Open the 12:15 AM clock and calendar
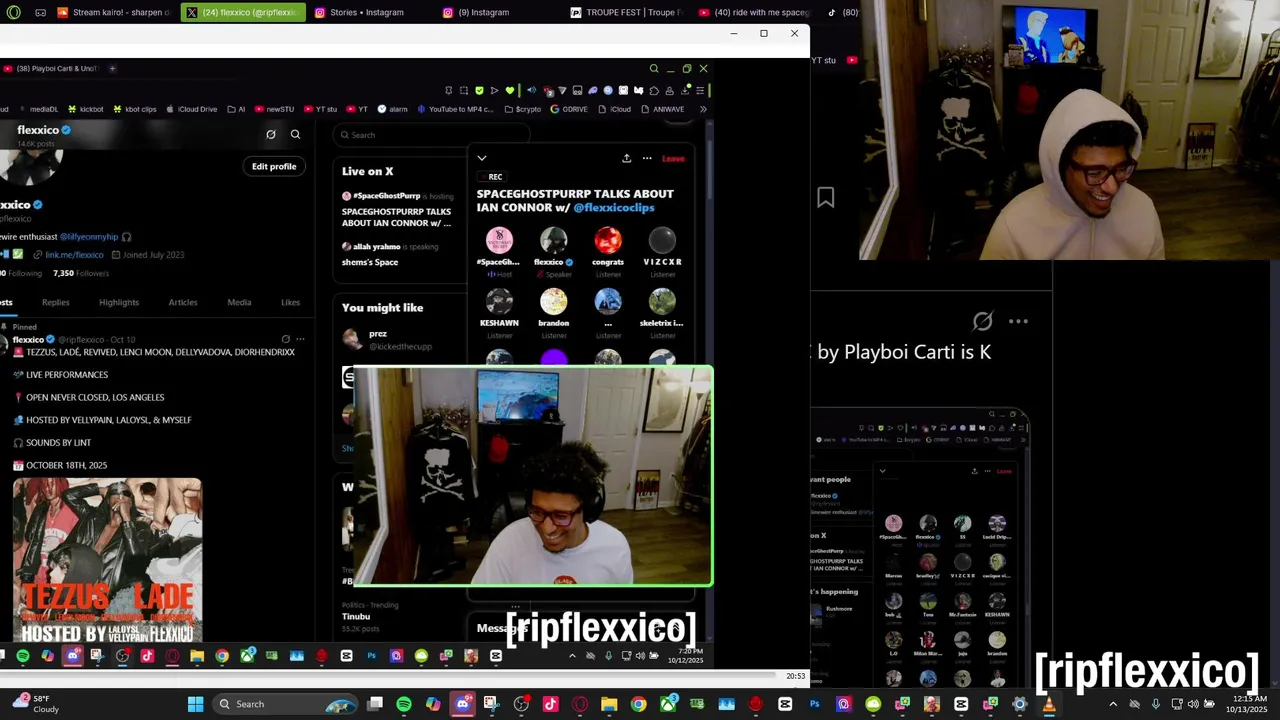The width and height of the screenshot is (1280, 720). [x=1244, y=704]
